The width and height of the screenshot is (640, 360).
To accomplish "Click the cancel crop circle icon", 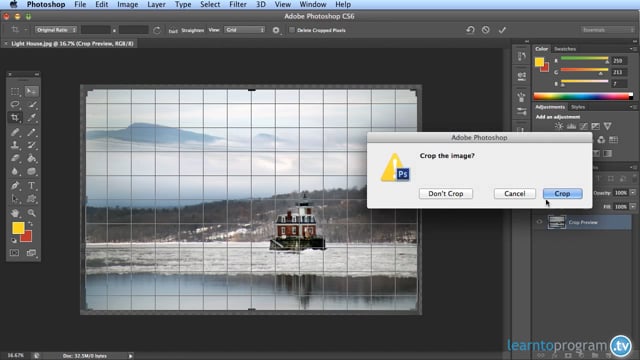I will tap(485, 30).
